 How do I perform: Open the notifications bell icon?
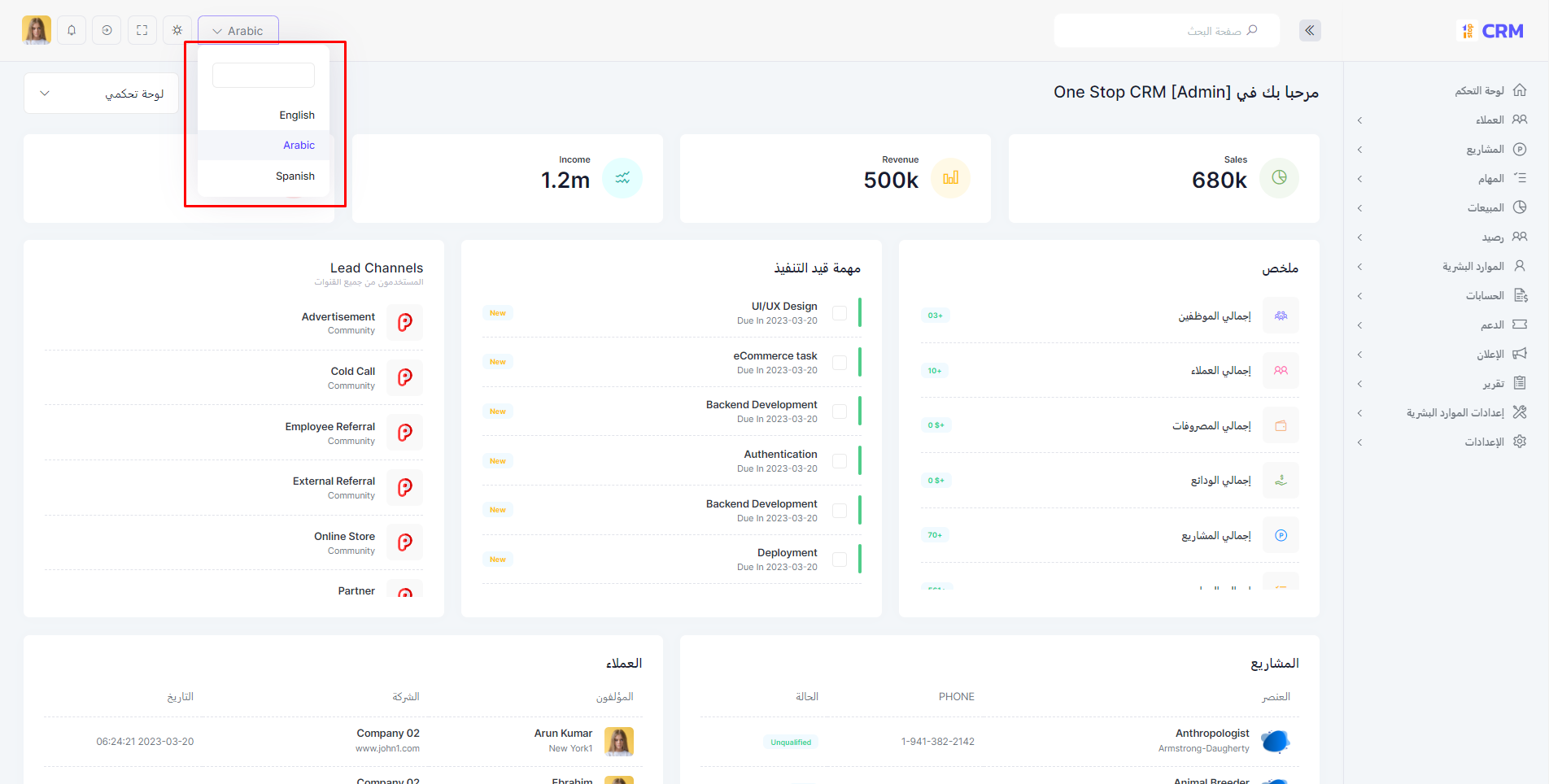tap(72, 30)
